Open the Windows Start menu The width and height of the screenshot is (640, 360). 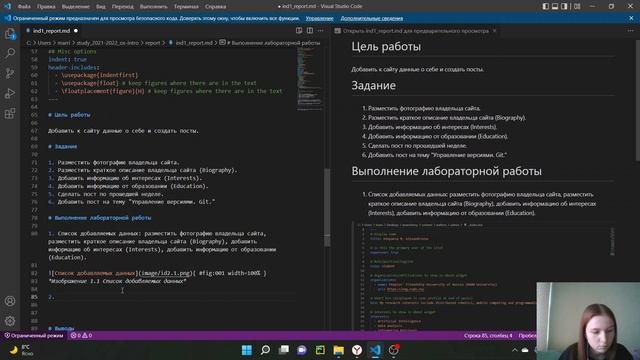(247, 350)
